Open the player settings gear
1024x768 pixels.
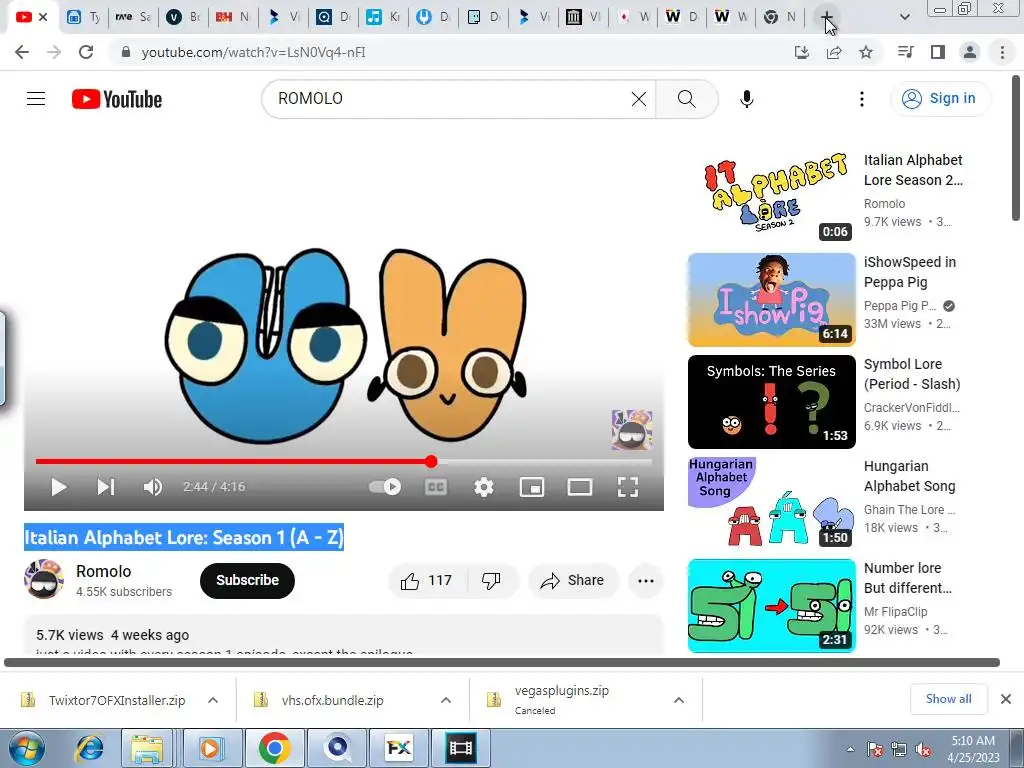pyautogui.click(x=484, y=487)
